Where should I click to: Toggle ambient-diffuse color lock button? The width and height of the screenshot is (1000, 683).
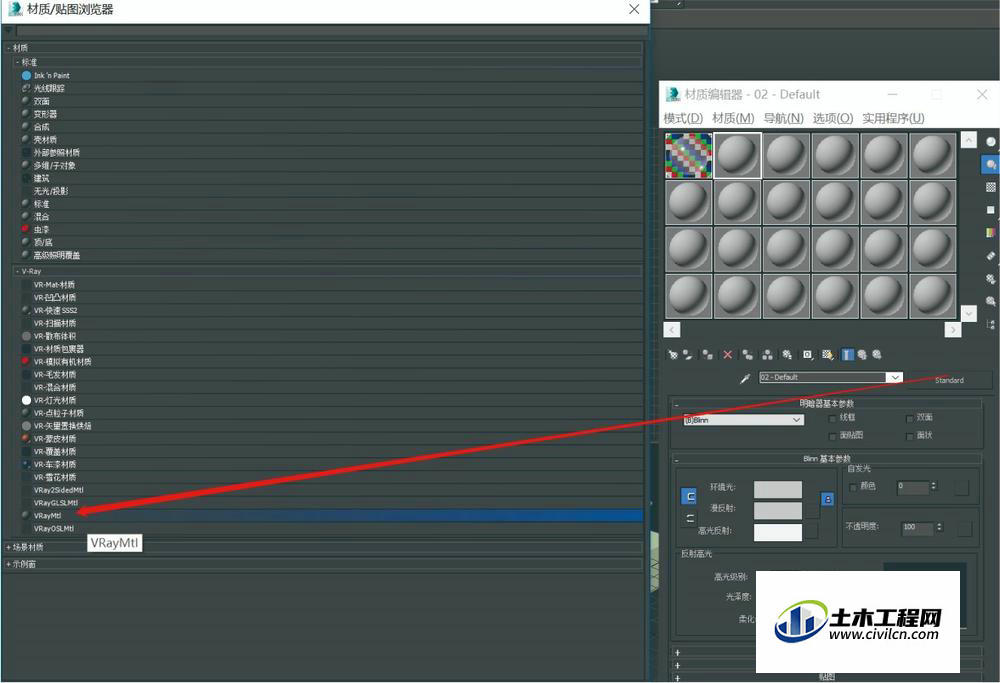click(x=689, y=496)
